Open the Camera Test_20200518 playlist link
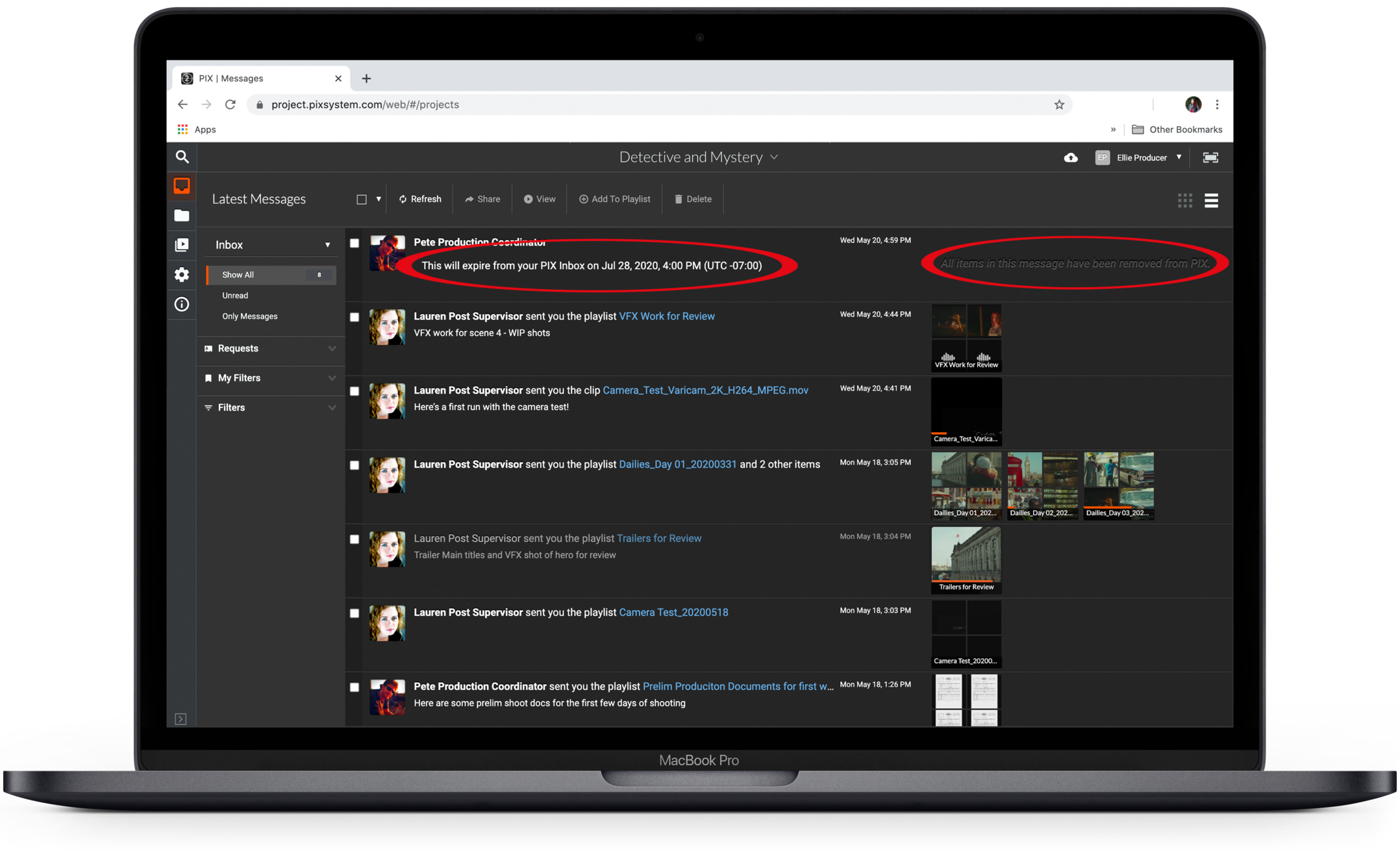The image size is (1400, 851). [x=673, y=612]
